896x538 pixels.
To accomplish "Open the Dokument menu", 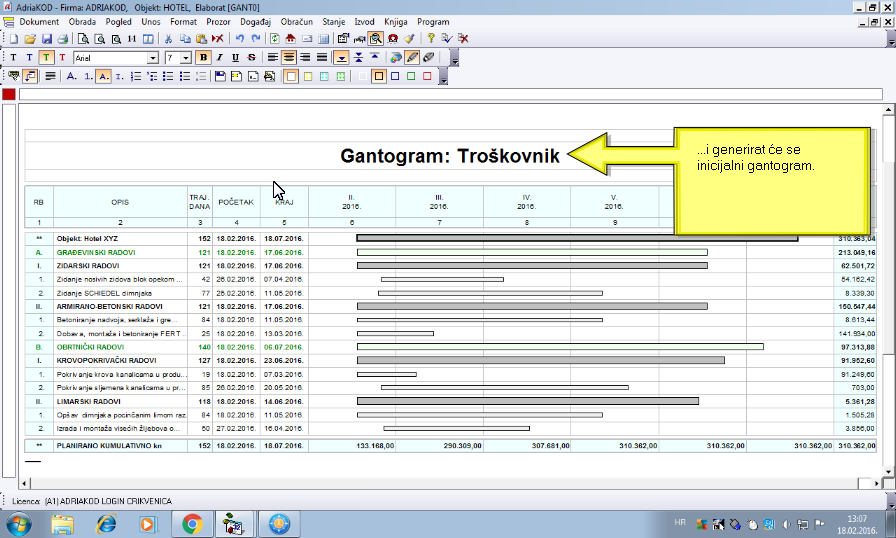I will pyautogui.click(x=39, y=22).
